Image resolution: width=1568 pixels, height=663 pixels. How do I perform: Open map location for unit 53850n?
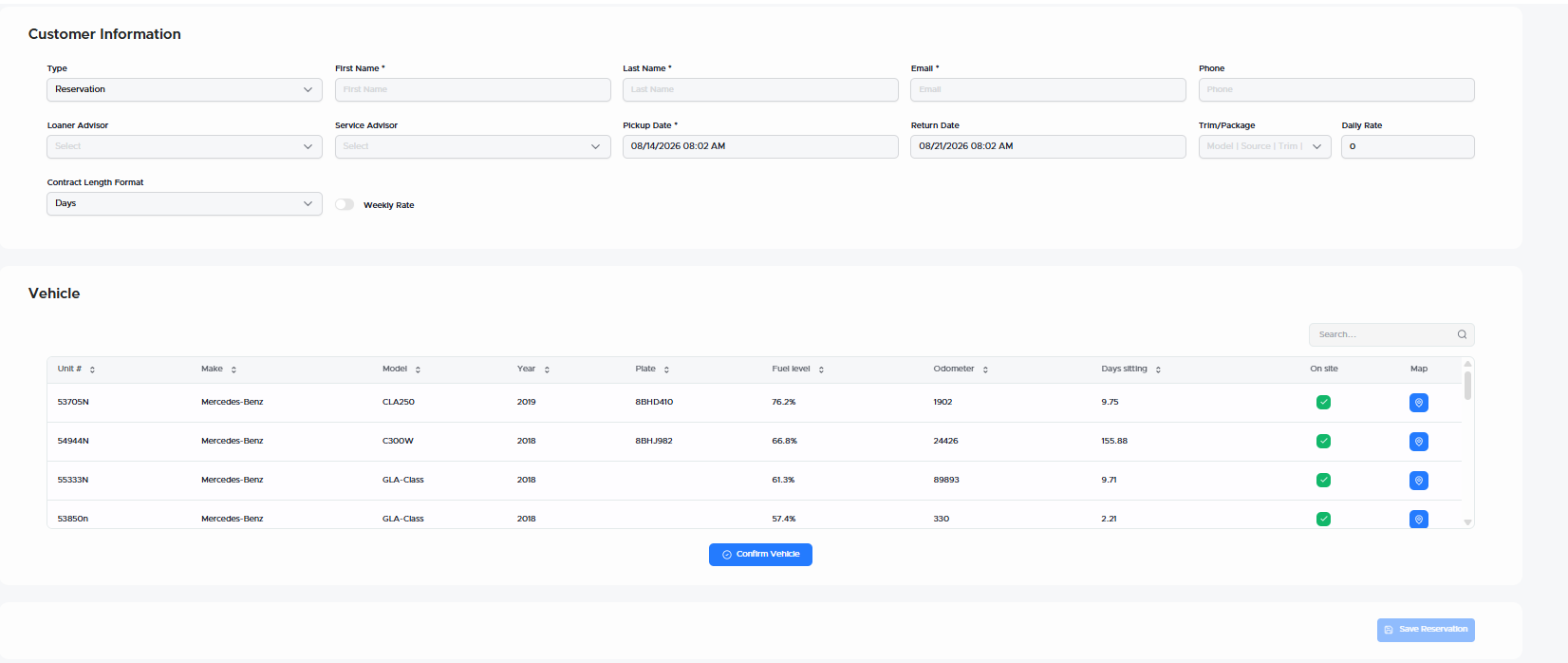click(1419, 519)
